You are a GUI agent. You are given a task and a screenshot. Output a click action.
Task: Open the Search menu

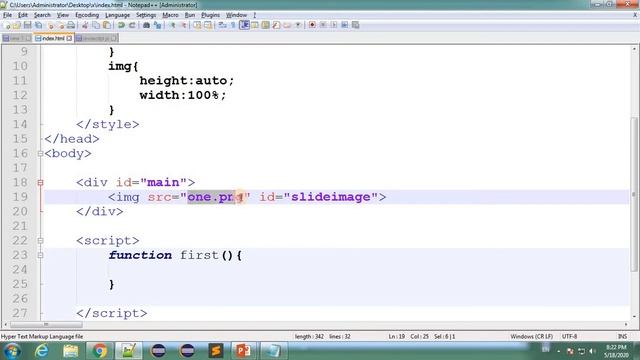click(x=42, y=15)
